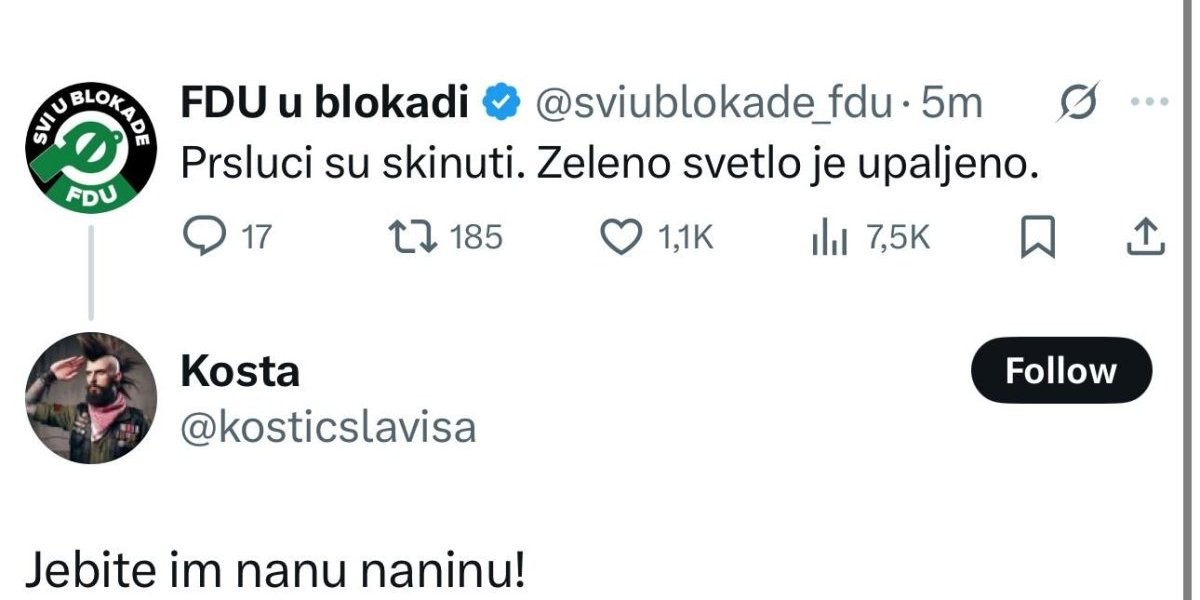
Task: Click the 'Jebite im nanu naninu!' reply text
Action: point(274,573)
